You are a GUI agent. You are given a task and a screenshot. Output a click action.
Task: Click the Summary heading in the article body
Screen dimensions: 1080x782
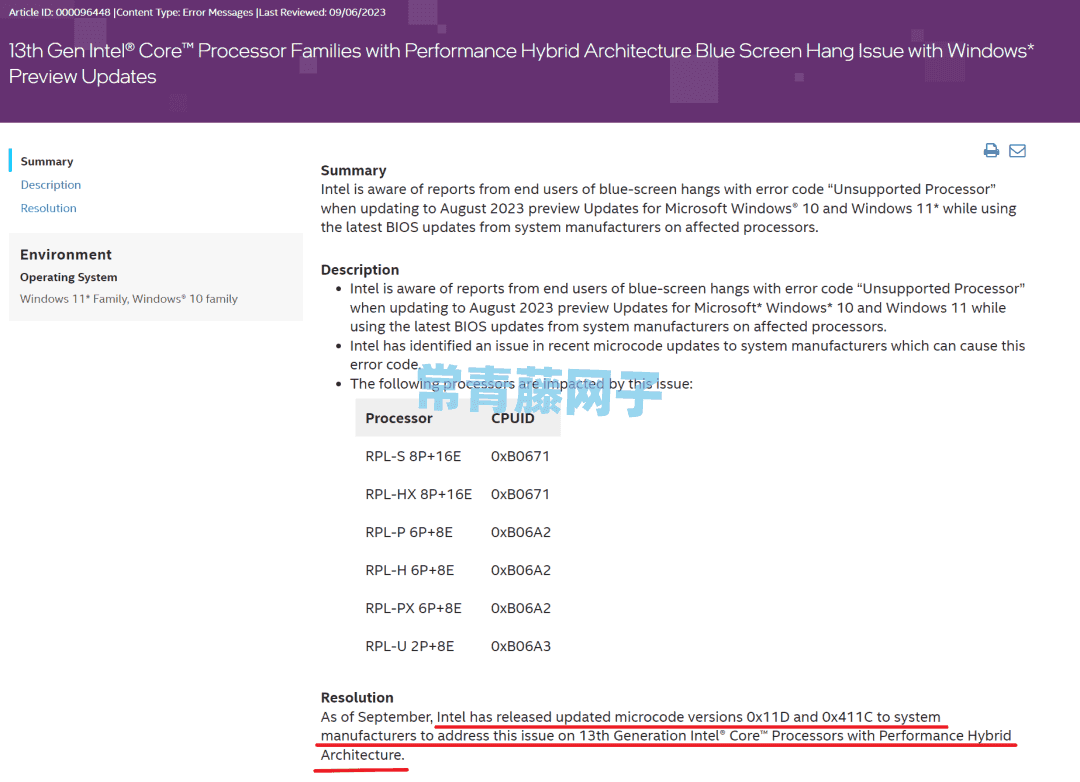point(353,170)
